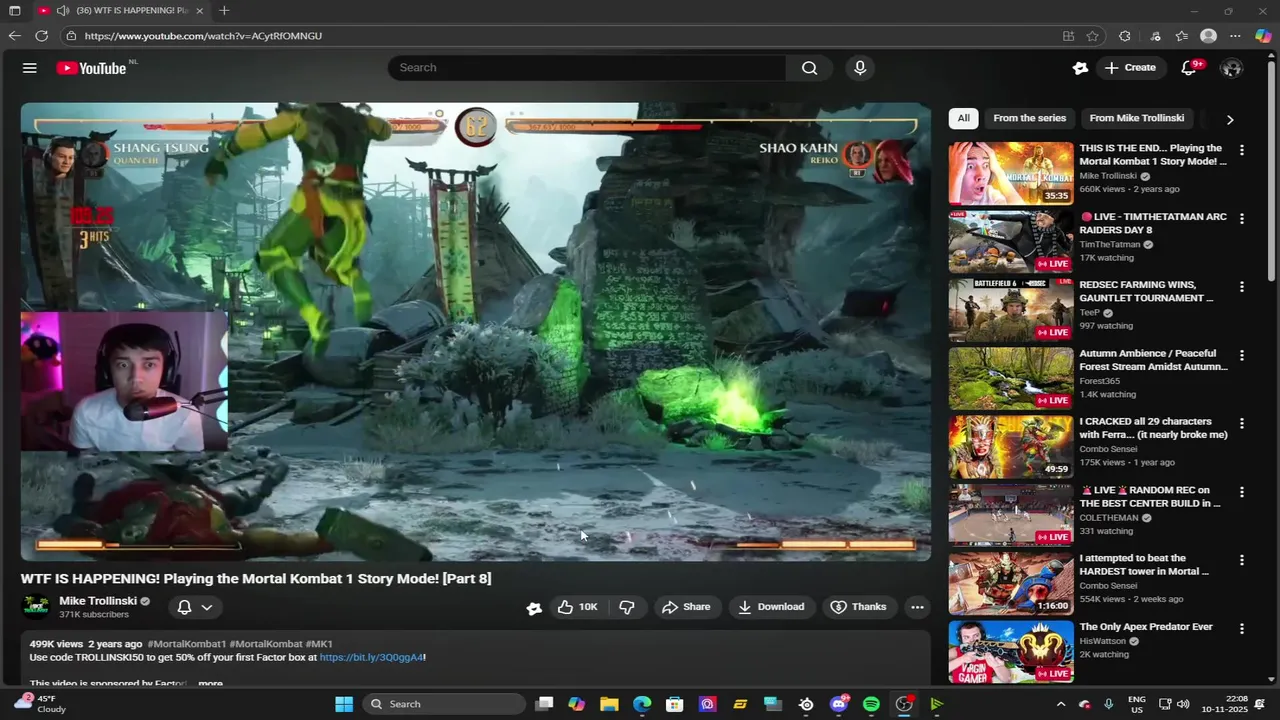Viewport: 1280px width, 720px height.
Task: Show more filter chips with right arrow
Action: click(1230, 119)
